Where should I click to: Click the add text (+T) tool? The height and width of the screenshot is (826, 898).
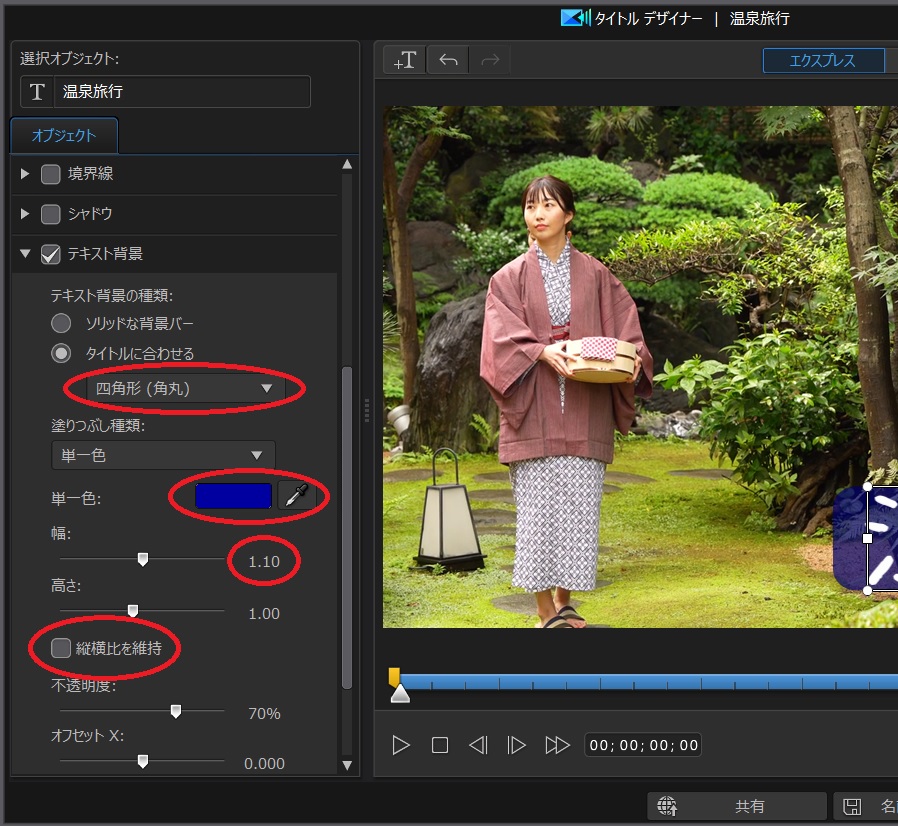tap(404, 60)
